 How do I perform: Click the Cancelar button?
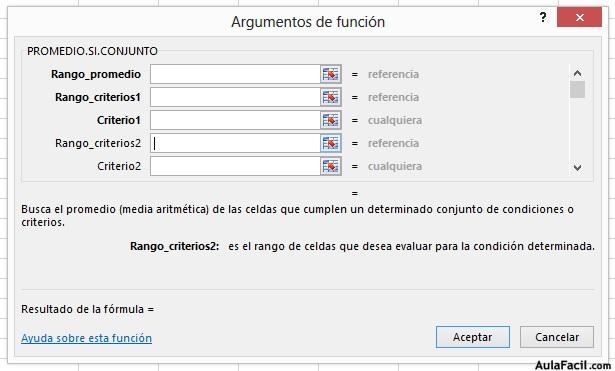point(557,337)
